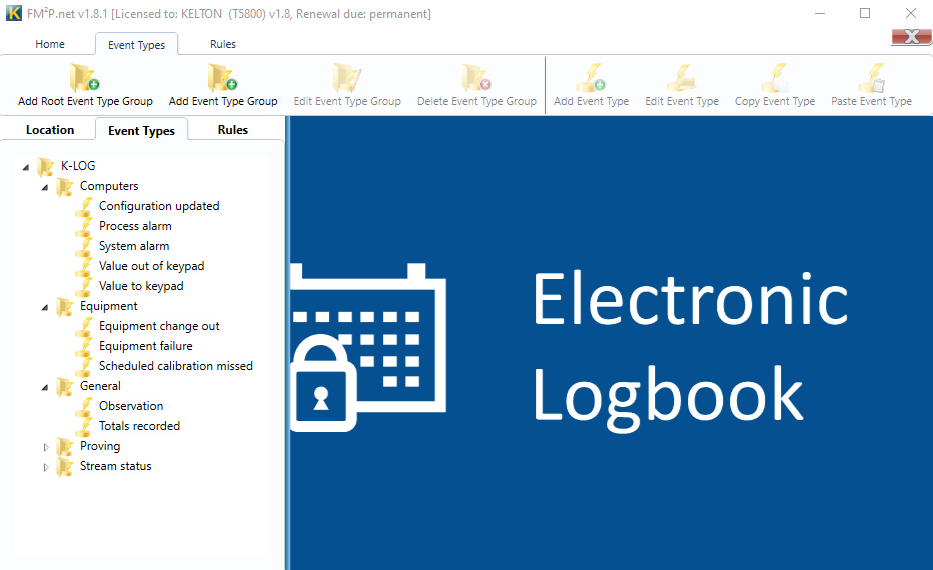Image resolution: width=933 pixels, height=570 pixels.
Task: Click the Delete Event Type Group icon
Action: click(477, 78)
